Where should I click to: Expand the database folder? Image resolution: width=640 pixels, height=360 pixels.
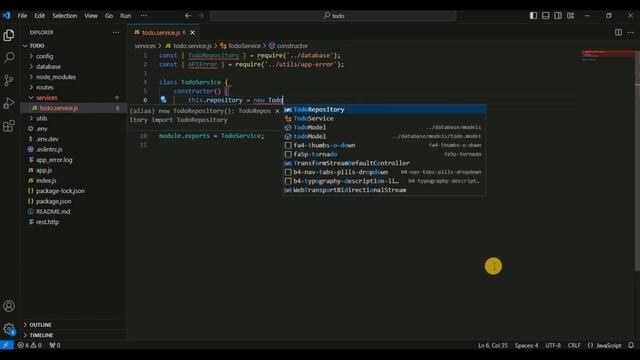(73, 67)
